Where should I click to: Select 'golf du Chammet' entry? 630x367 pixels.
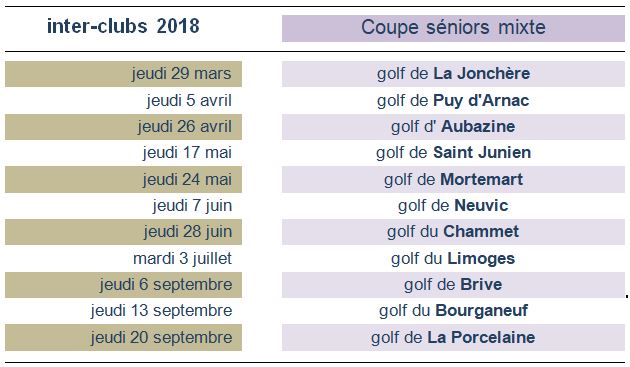pyautogui.click(x=453, y=232)
